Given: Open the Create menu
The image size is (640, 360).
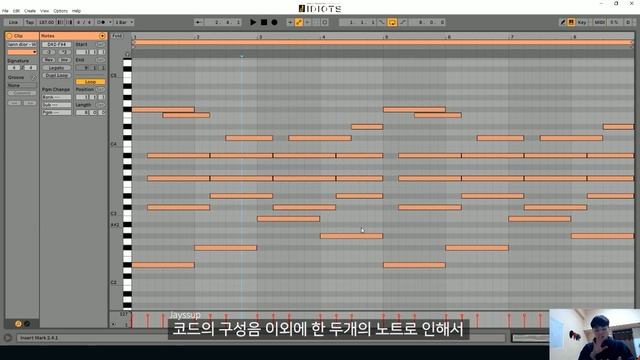Looking at the screenshot, I should 30,11.
